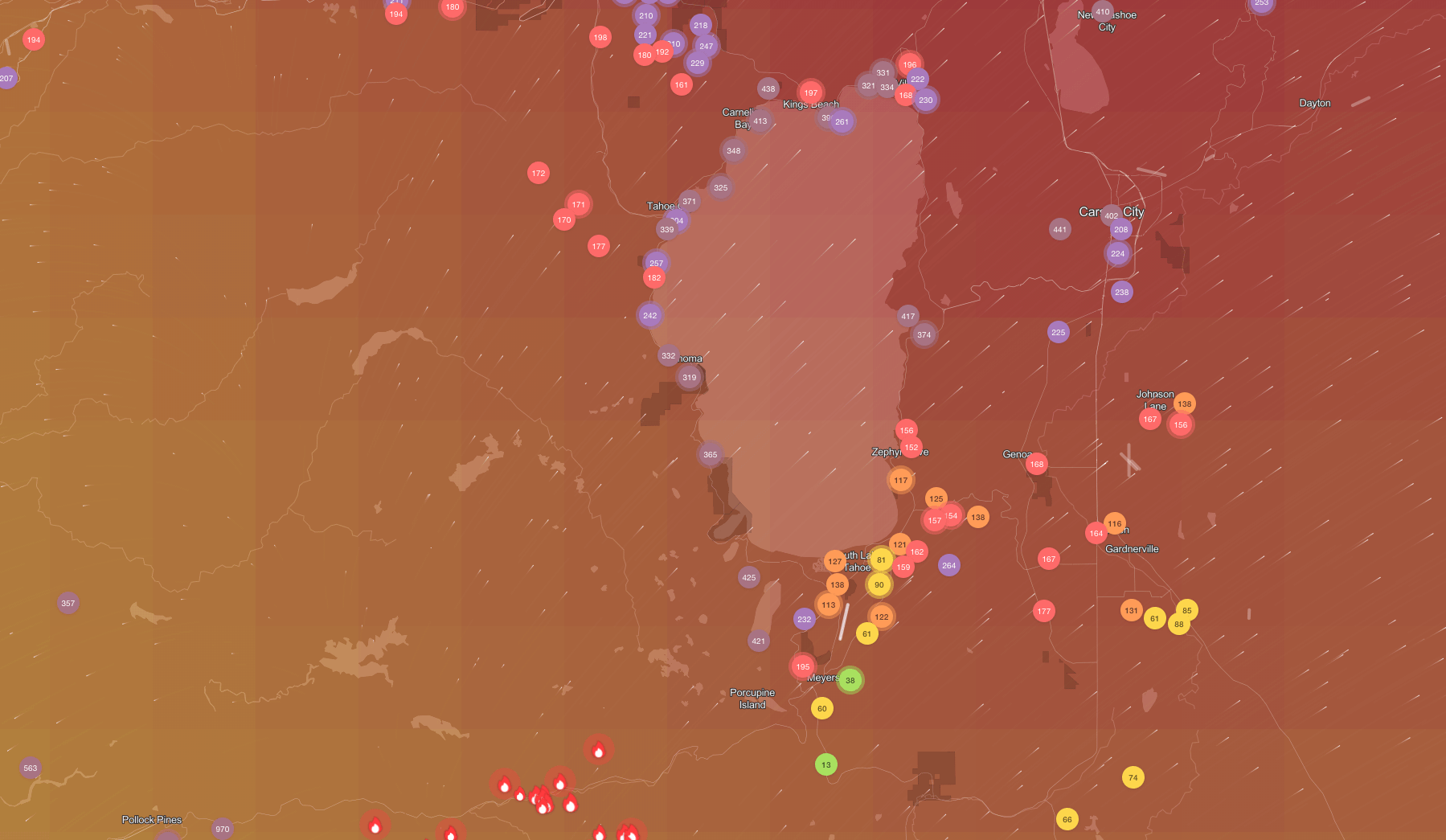Open the red sensor marker reading 170
This screenshot has height=840, width=1446.
click(x=564, y=219)
